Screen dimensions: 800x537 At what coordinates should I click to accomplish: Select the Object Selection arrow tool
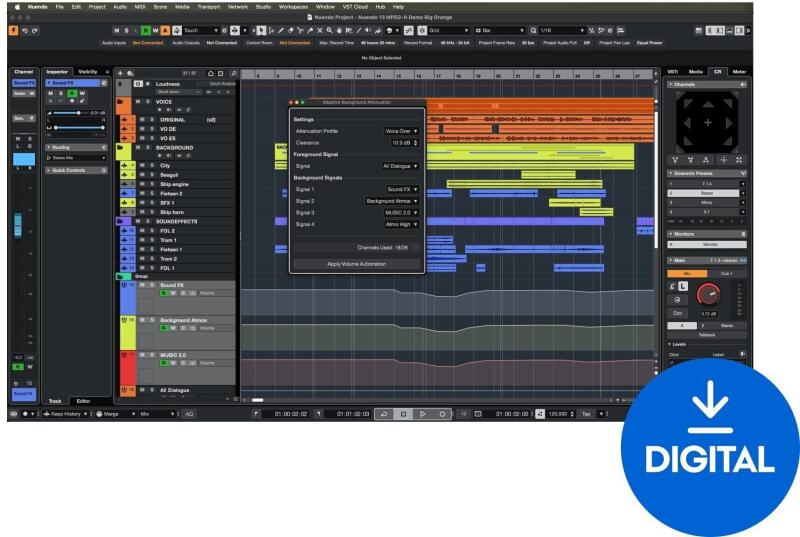[261, 31]
